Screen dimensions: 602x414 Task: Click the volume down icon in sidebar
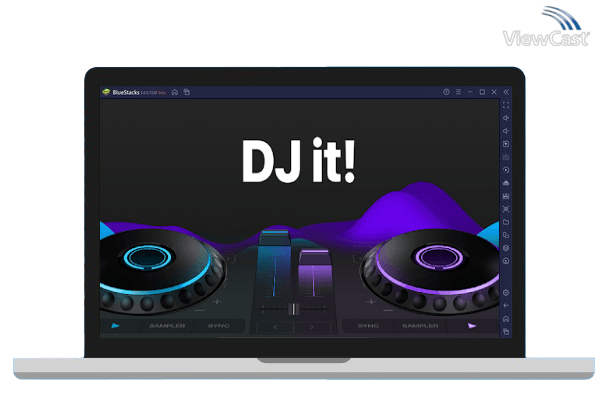506,131
